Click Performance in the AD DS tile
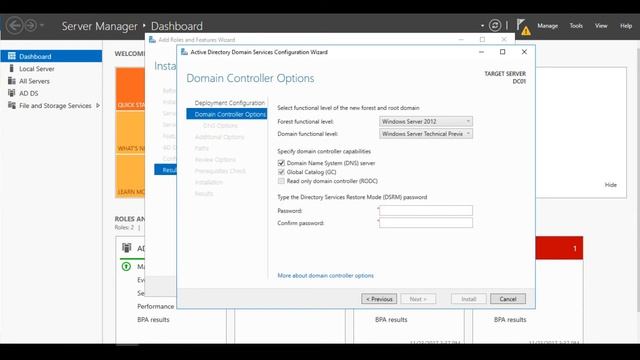The height and width of the screenshot is (360, 640). pos(156,306)
